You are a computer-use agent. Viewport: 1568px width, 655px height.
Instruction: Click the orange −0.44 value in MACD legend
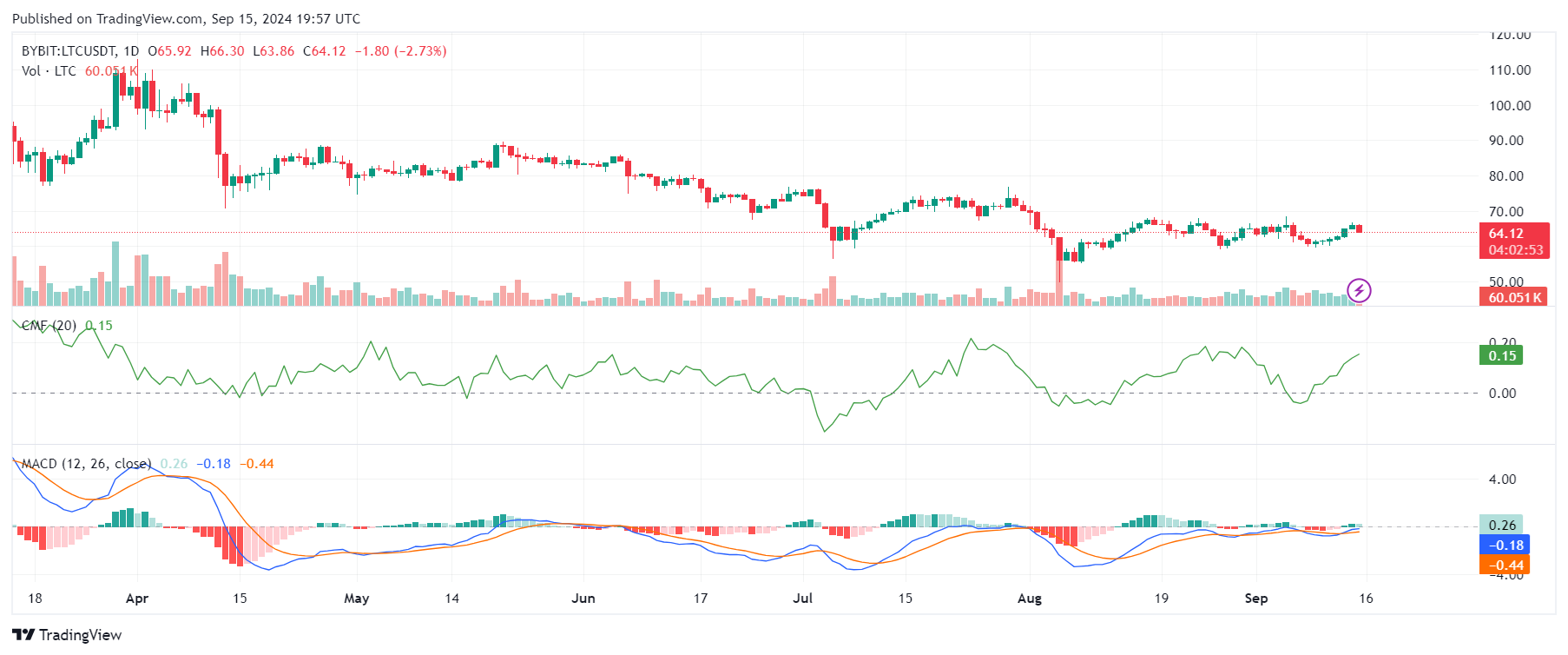(256, 464)
